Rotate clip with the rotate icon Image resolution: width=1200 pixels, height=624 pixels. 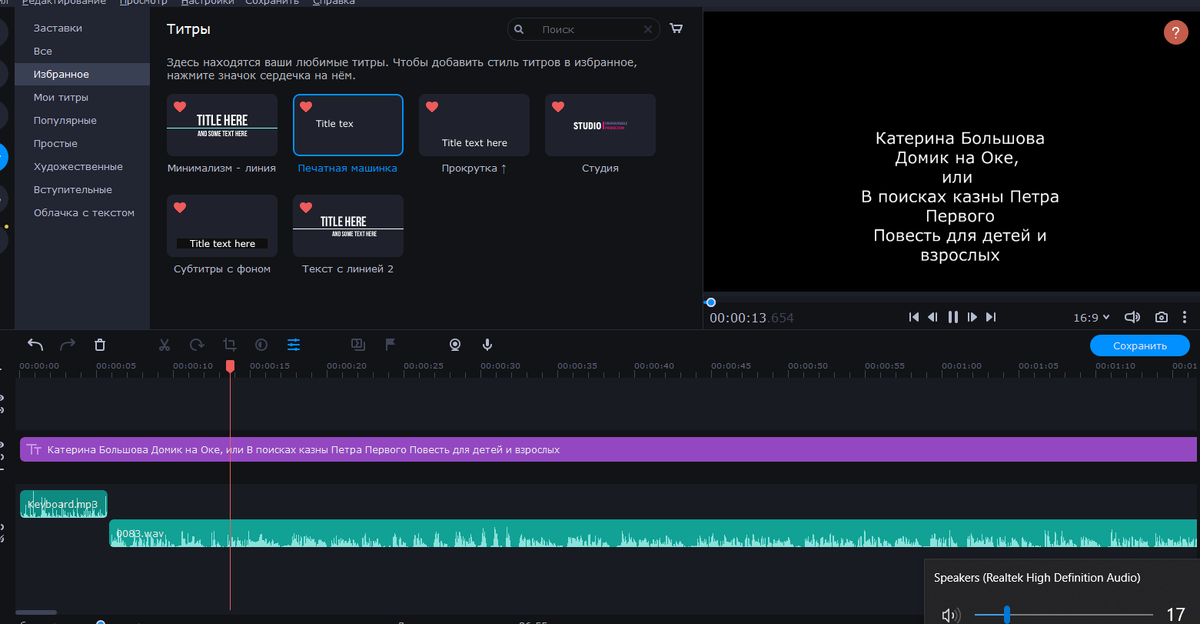pyautogui.click(x=197, y=345)
